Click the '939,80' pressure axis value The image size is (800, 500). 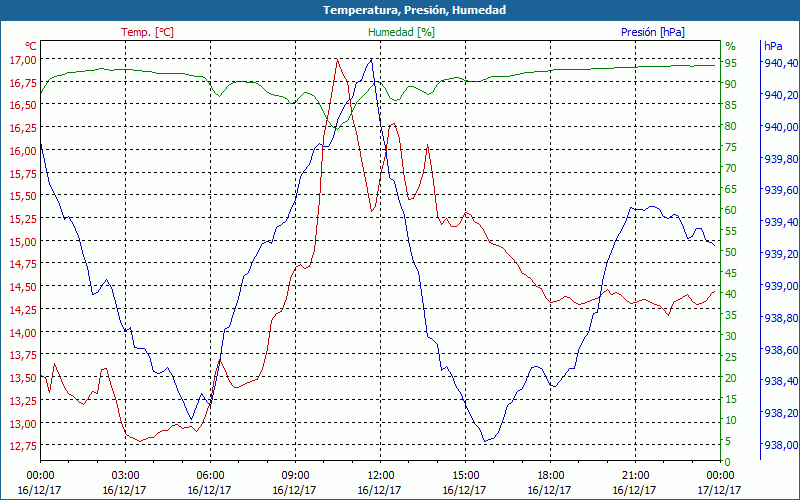[779, 159]
